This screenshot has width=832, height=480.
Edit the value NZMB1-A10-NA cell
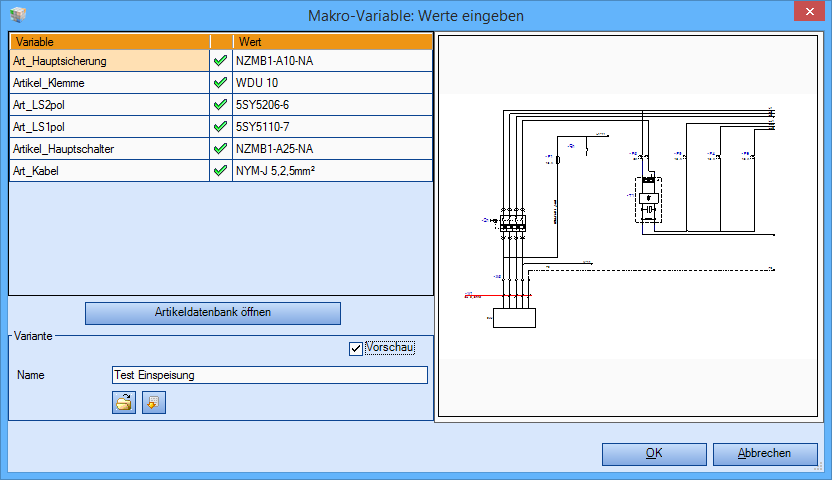[333, 61]
